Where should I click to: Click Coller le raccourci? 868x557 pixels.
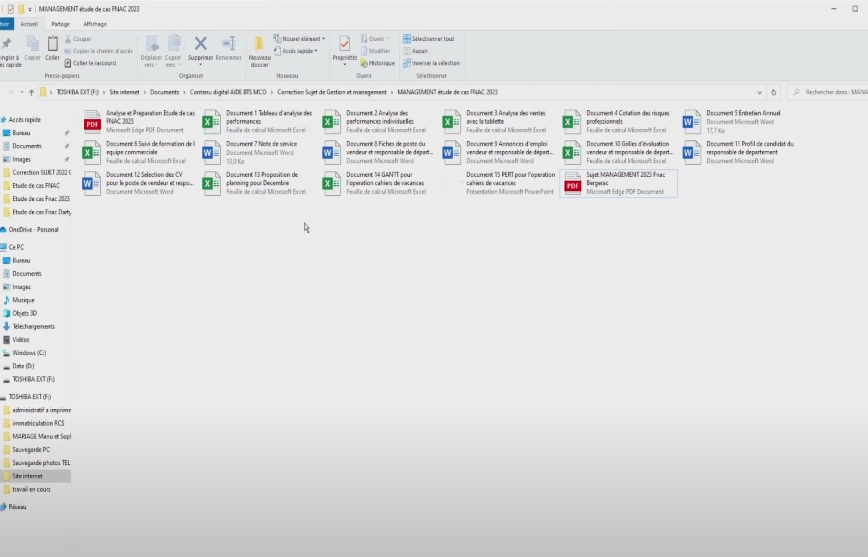(91, 63)
